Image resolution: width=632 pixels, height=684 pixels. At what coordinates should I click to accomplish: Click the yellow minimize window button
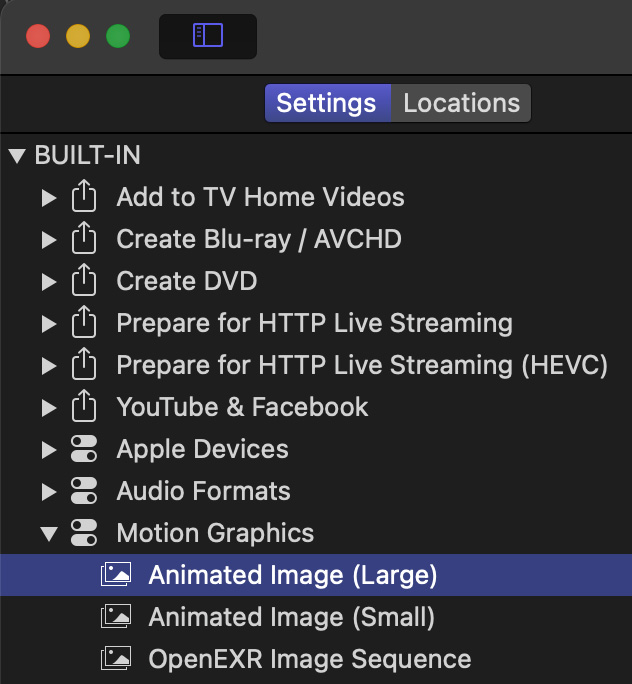[78, 37]
